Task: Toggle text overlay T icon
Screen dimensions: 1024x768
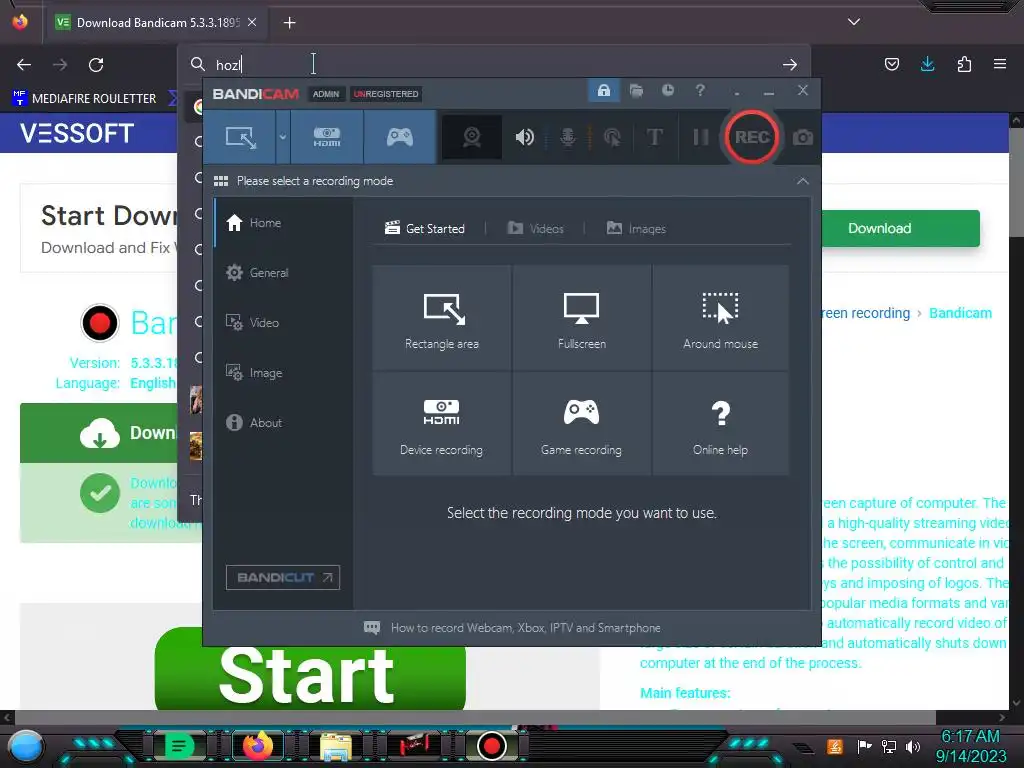Action: [x=654, y=137]
